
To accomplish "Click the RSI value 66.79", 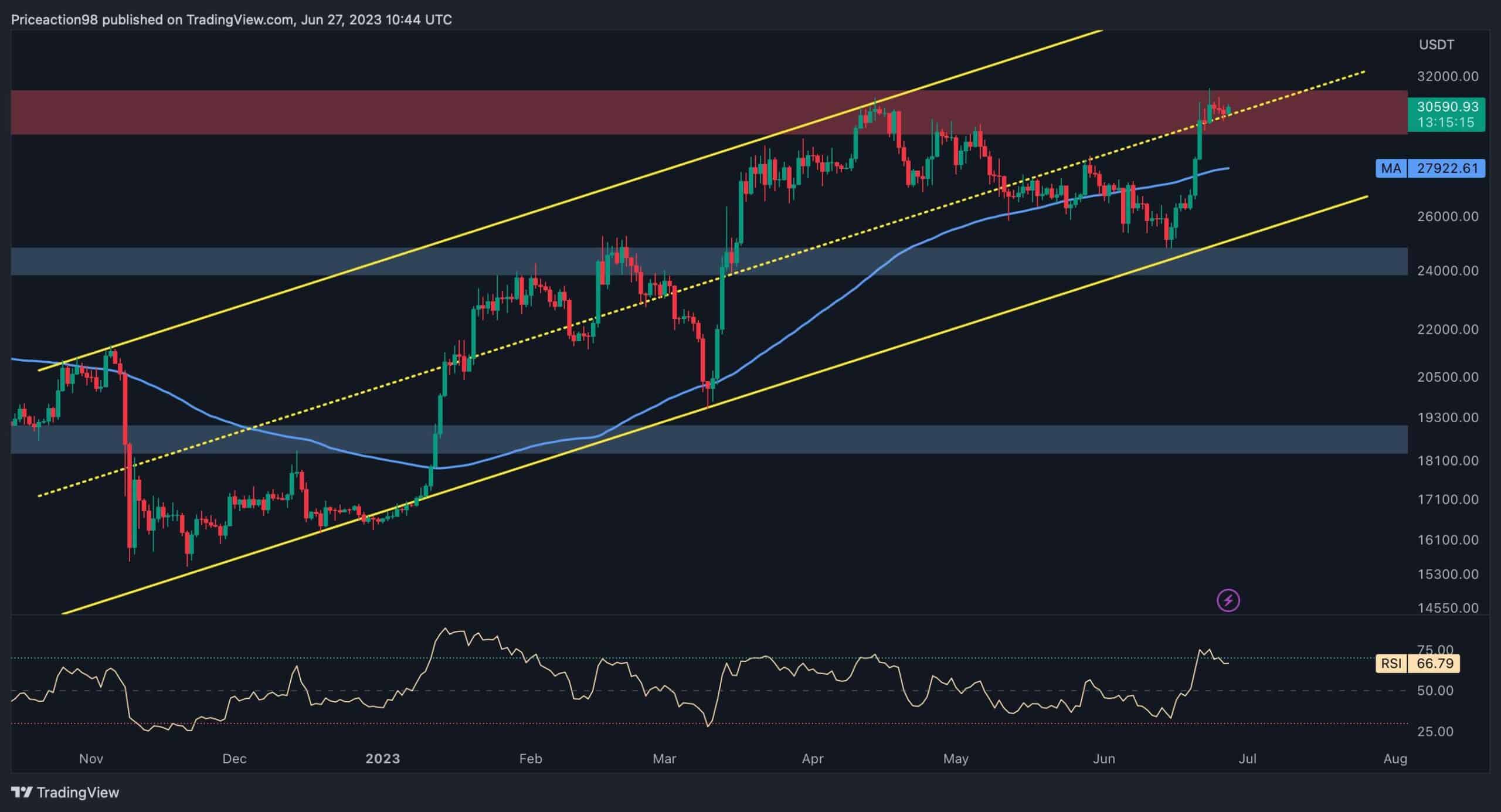I will pyautogui.click(x=1434, y=663).
